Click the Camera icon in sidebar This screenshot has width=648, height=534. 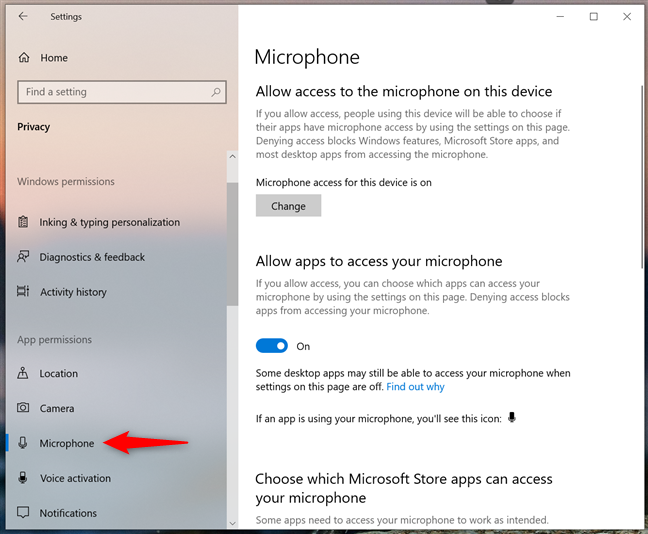23,408
